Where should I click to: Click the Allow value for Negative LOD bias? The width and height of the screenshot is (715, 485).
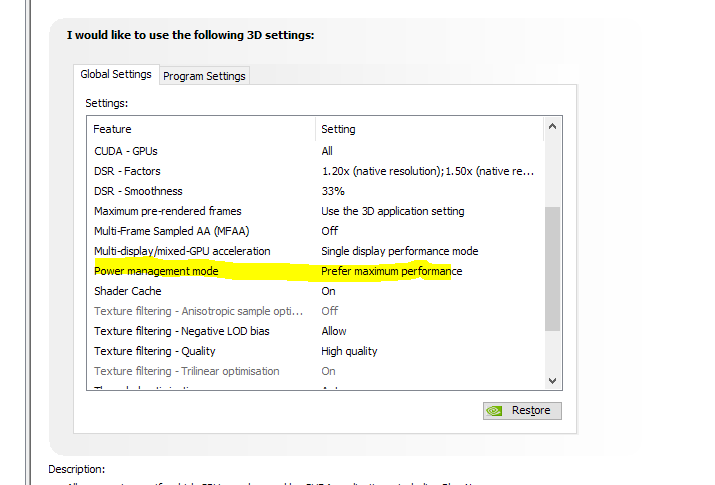point(334,331)
